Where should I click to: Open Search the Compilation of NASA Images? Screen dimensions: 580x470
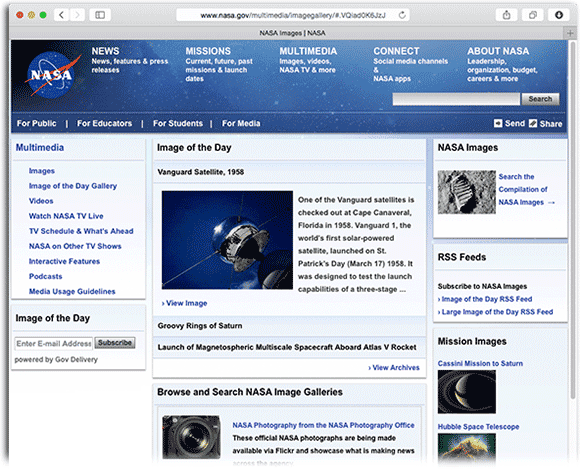(x=526, y=189)
